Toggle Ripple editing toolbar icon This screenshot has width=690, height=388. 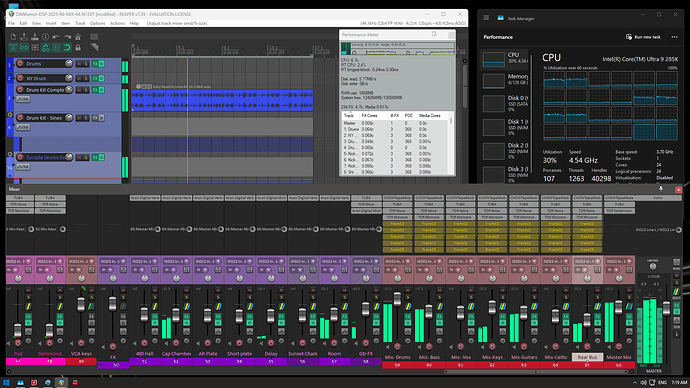[35, 48]
